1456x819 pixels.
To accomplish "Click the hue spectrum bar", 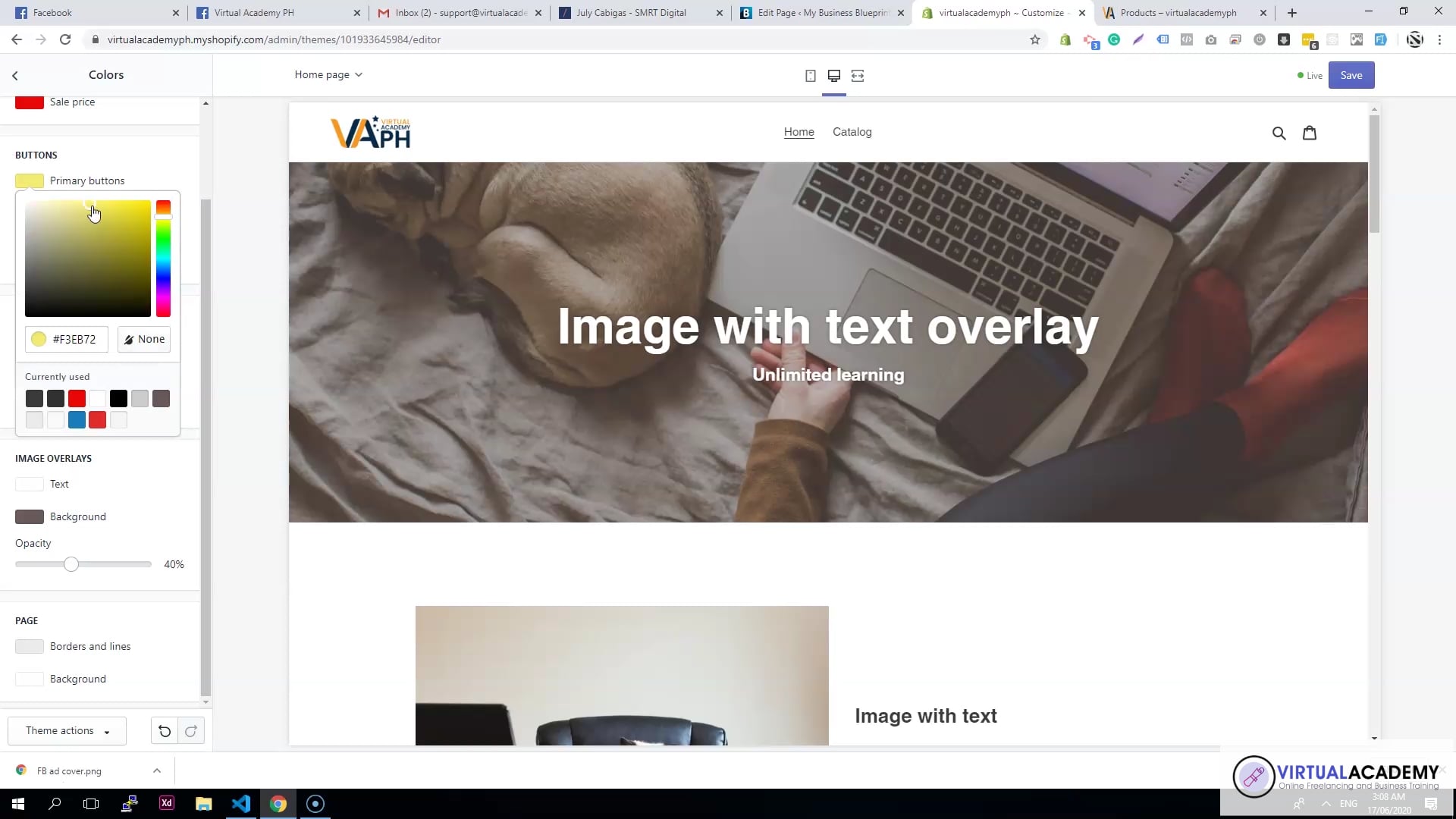I will [x=163, y=259].
